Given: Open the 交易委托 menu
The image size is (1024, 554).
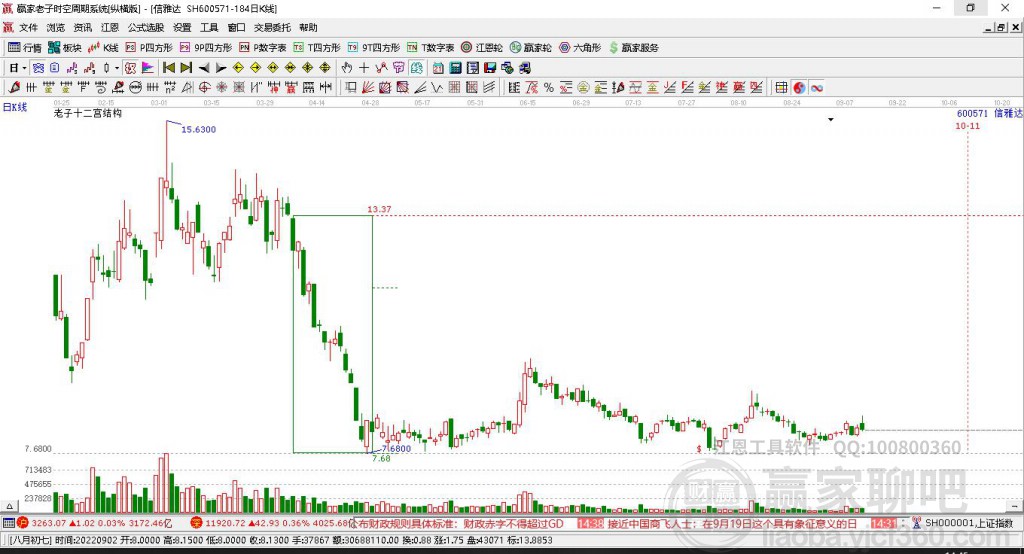Looking at the screenshot, I should point(272,27).
